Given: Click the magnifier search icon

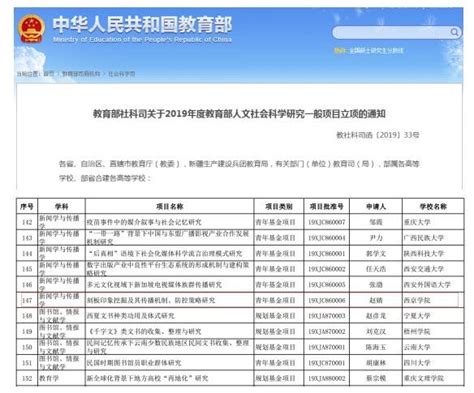Looking at the screenshot, I should pos(454,32).
